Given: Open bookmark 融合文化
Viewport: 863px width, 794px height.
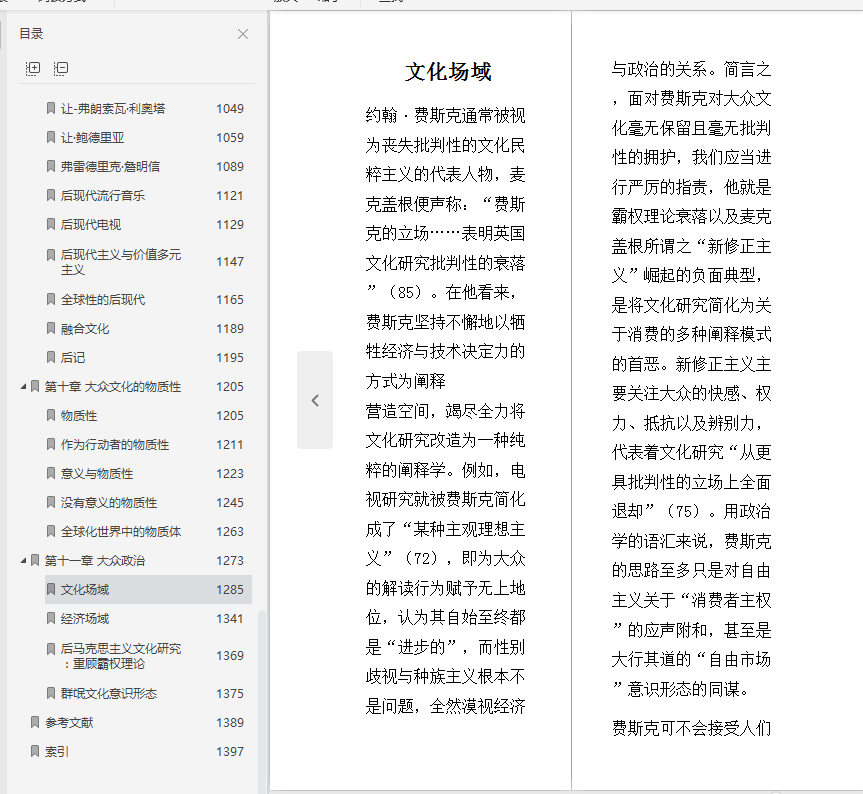Looking at the screenshot, I should (85, 329).
